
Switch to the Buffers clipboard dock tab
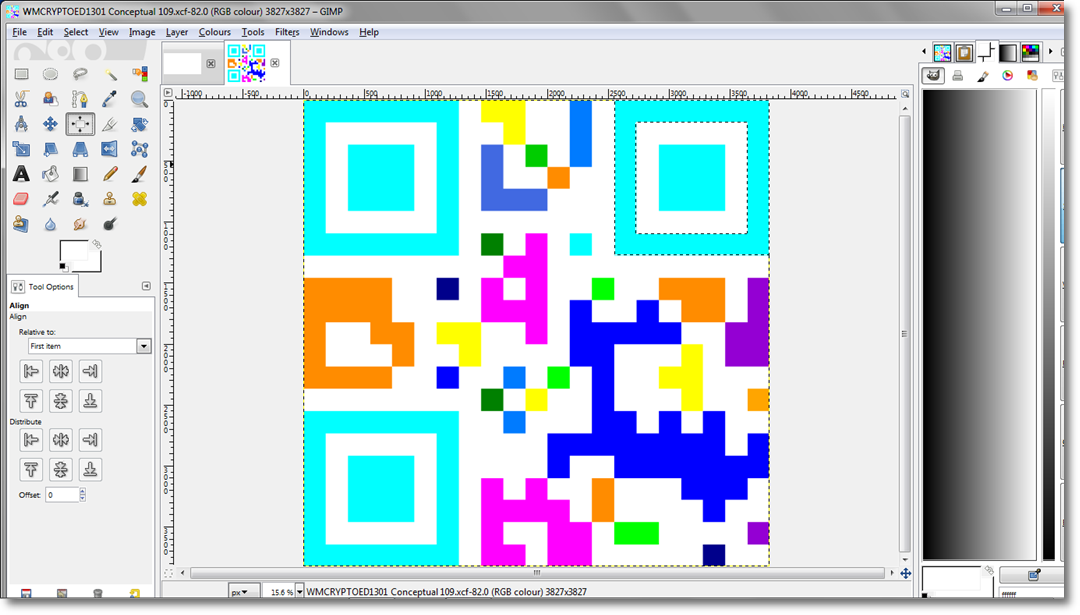coord(964,52)
